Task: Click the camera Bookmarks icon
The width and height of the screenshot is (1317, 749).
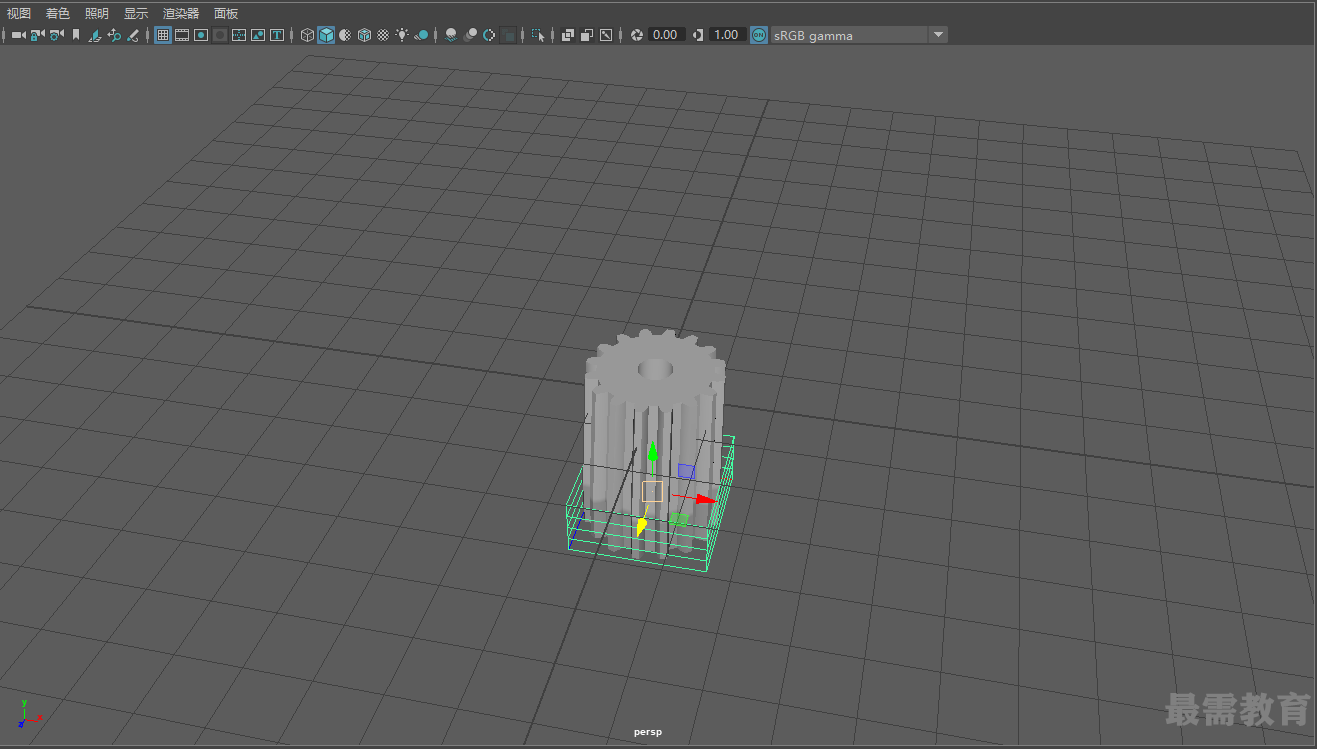Action: [76, 35]
